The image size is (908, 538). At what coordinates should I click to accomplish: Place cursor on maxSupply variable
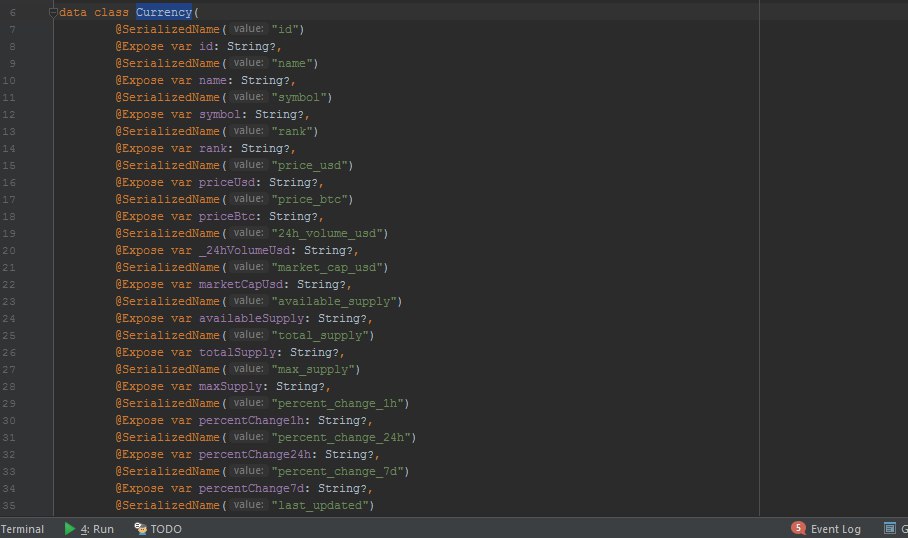coord(230,386)
